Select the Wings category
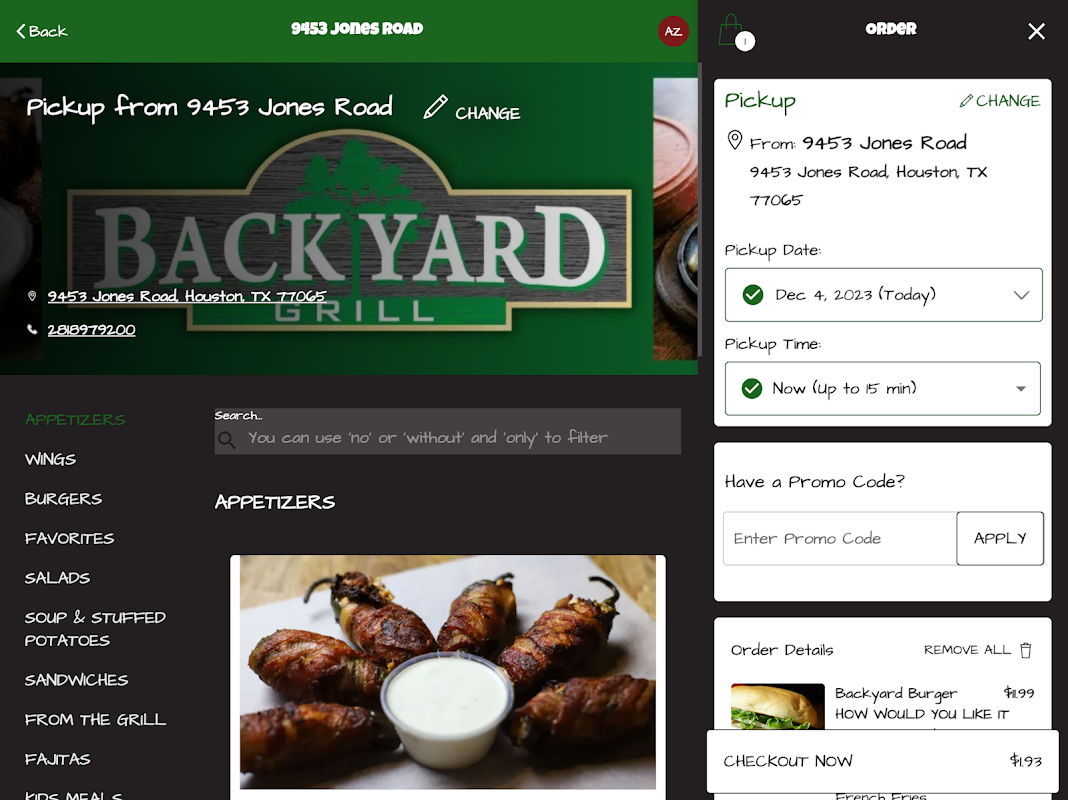This screenshot has height=800, width=1068. 50,459
